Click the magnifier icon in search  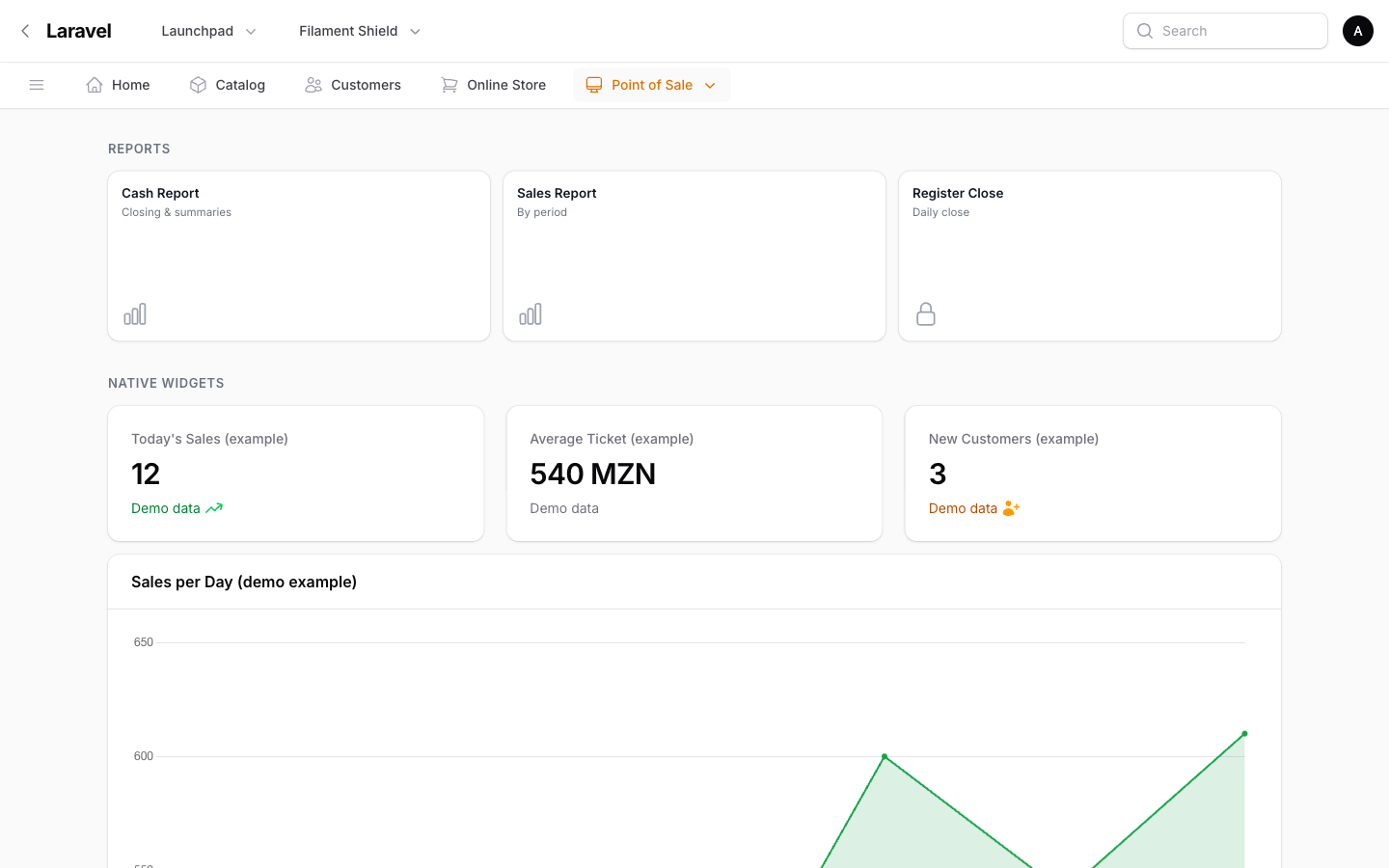tap(1145, 31)
